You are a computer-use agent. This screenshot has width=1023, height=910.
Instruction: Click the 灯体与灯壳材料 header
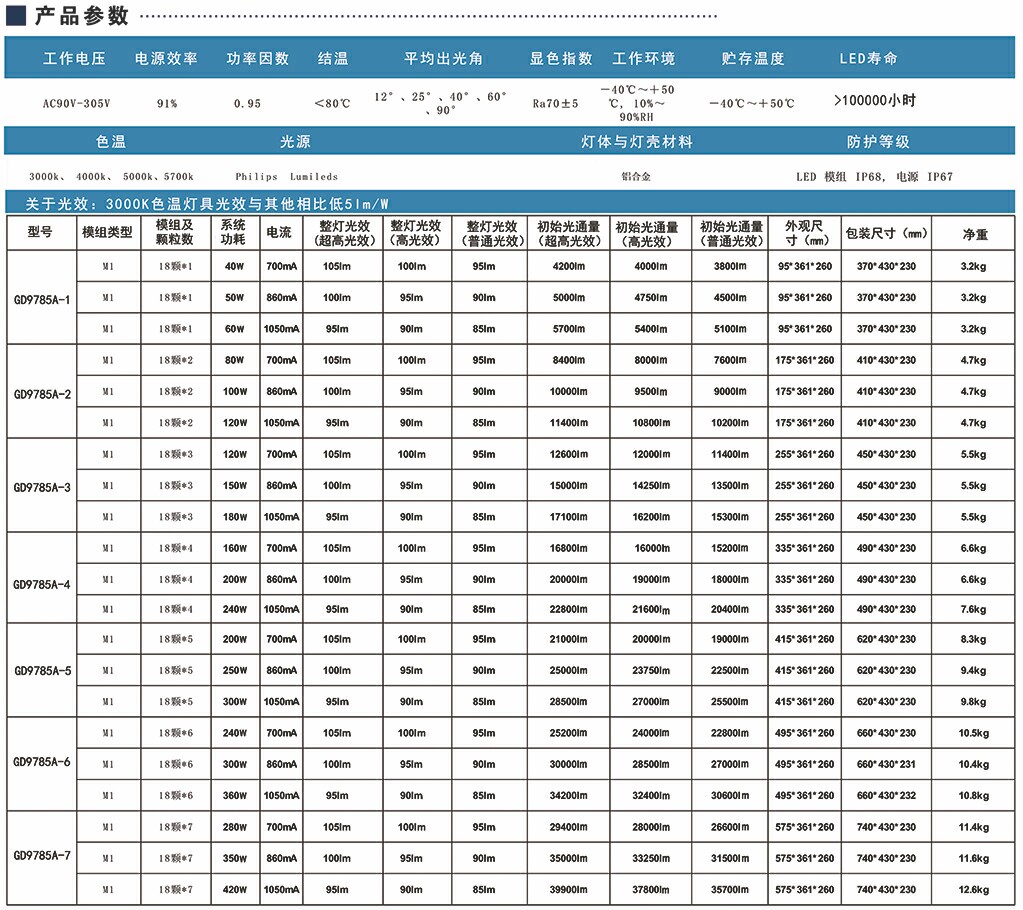click(x=637, y=142)
